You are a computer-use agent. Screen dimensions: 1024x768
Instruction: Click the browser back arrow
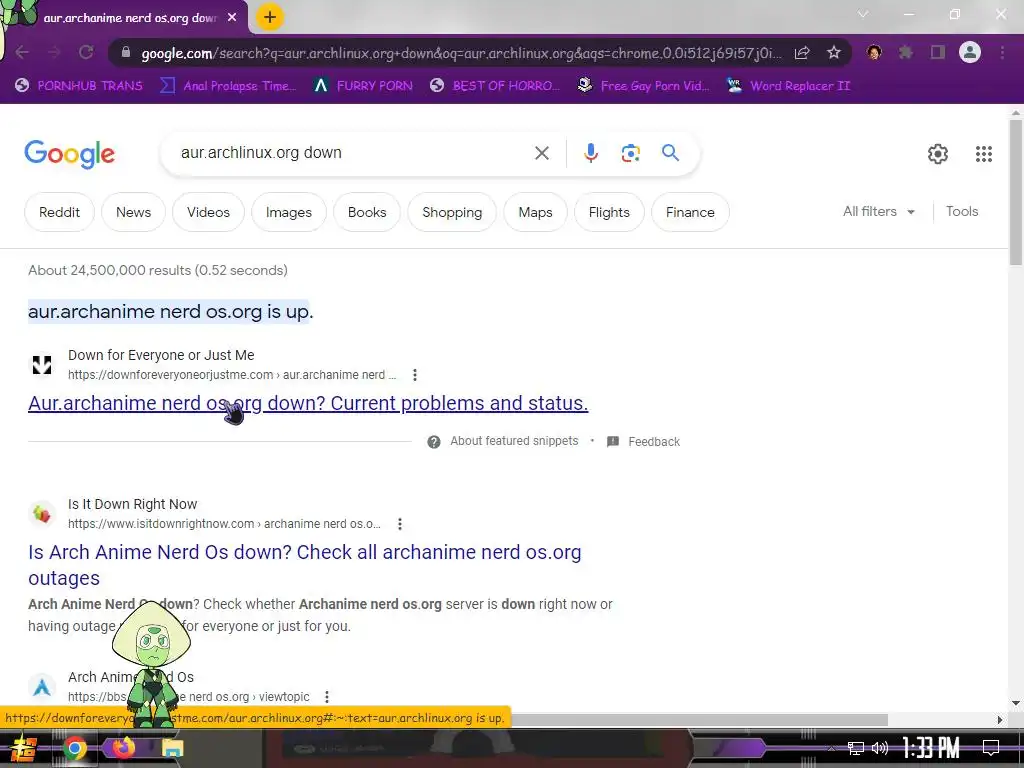[22, 52]
